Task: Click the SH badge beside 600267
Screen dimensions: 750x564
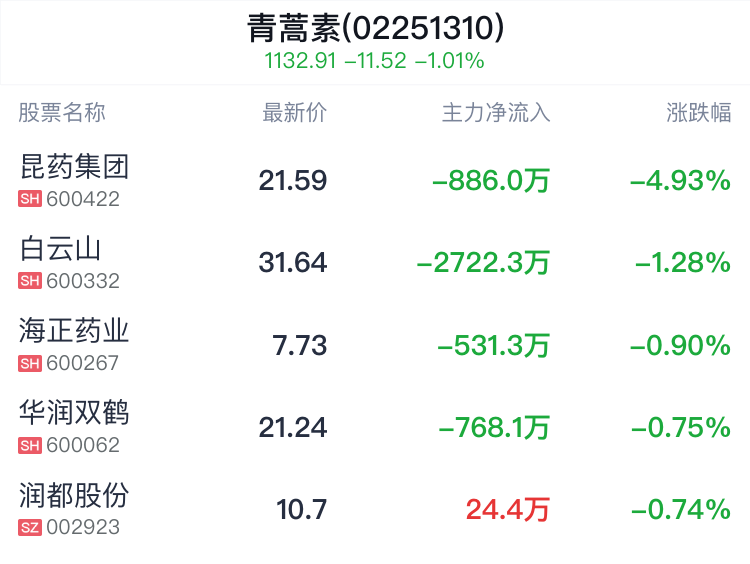Action: tap(30, 364)
